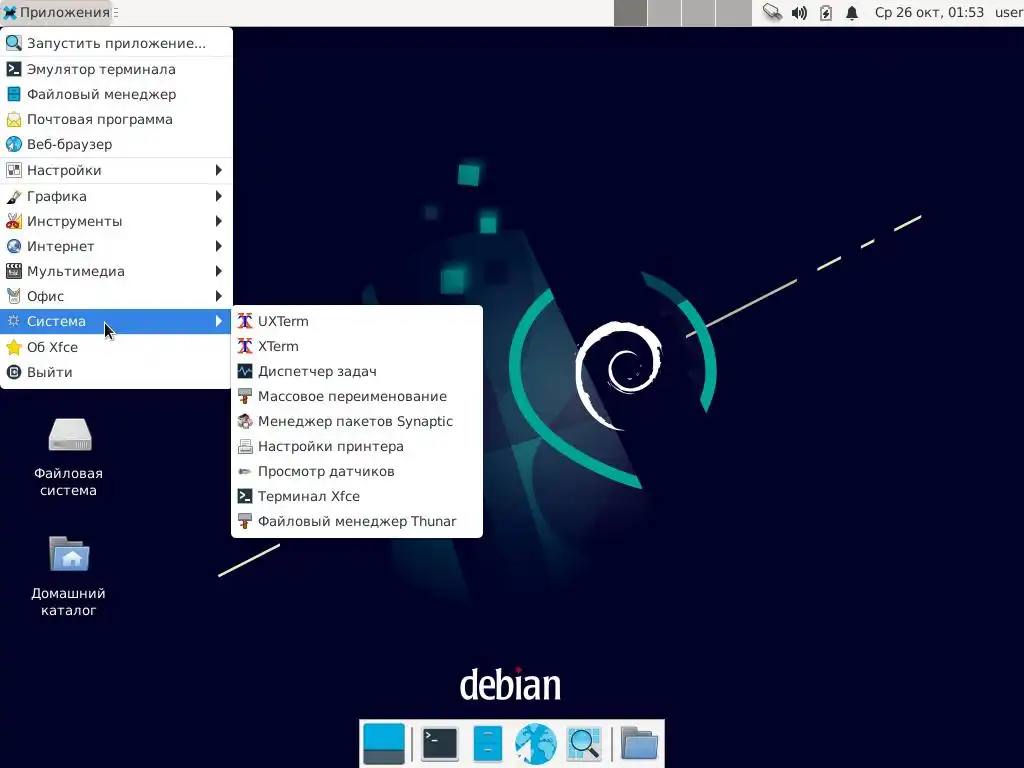1024x768 pixels.
Task: Switch to the third workspace in the pager
Action: pos(698,13)
